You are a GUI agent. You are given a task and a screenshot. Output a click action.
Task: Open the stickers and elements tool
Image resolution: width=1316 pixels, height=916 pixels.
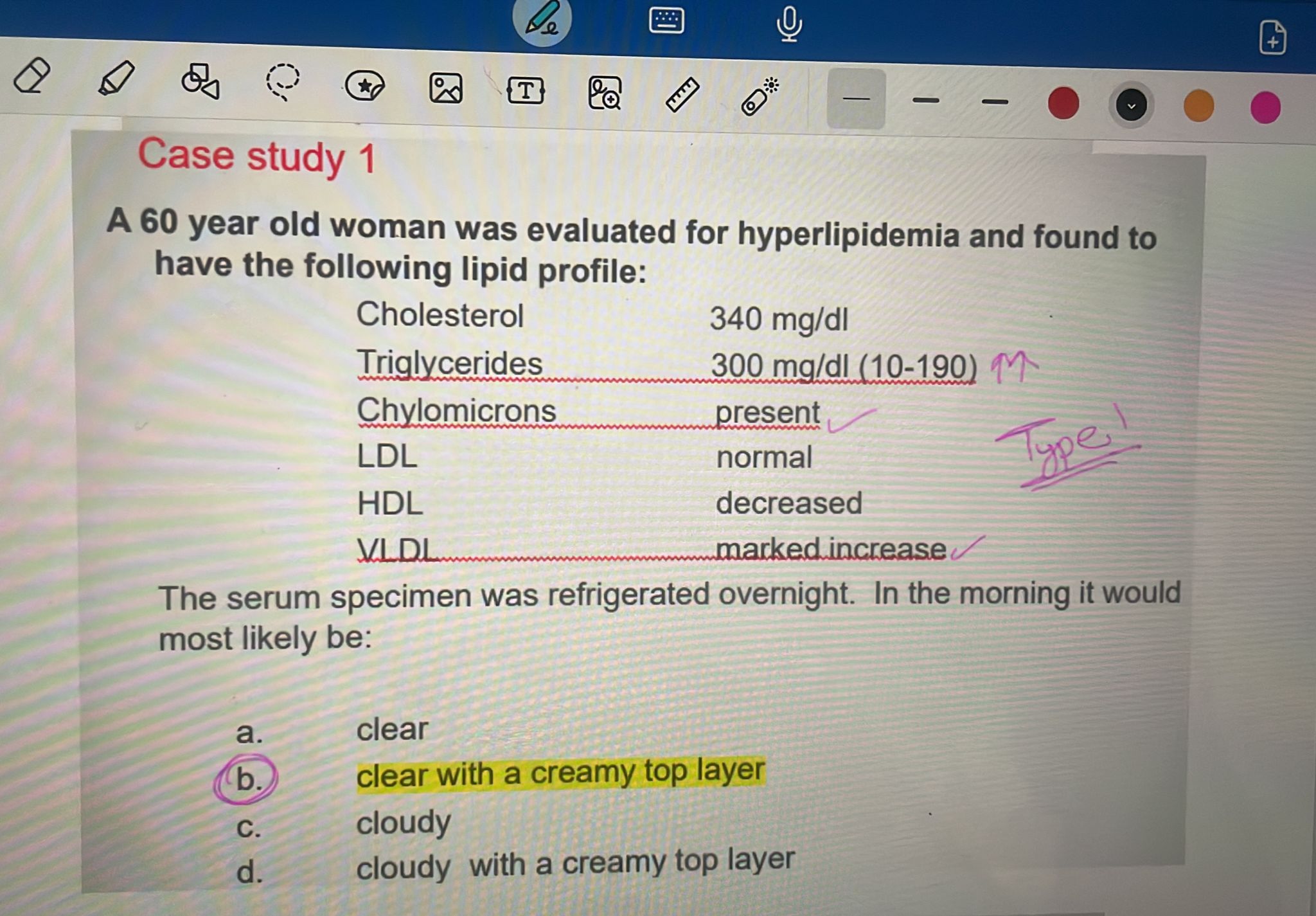click(364, 86)
